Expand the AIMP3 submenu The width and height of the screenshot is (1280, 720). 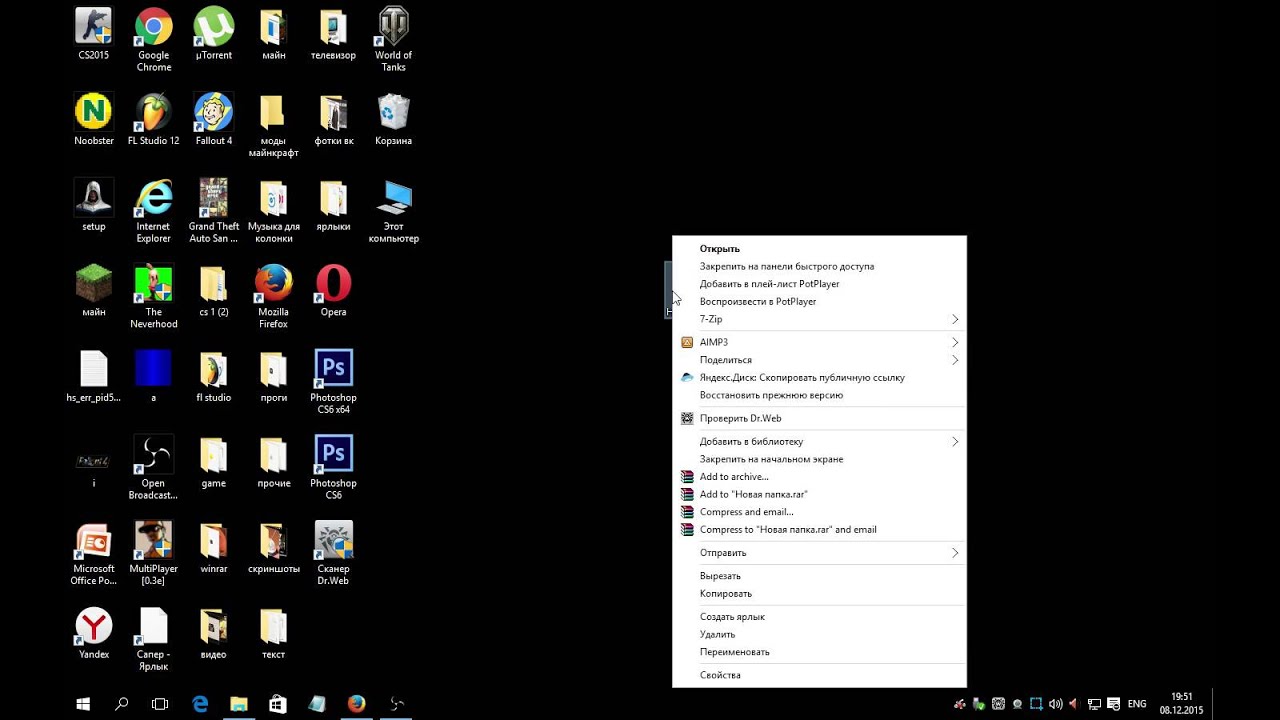click(819, 342)
